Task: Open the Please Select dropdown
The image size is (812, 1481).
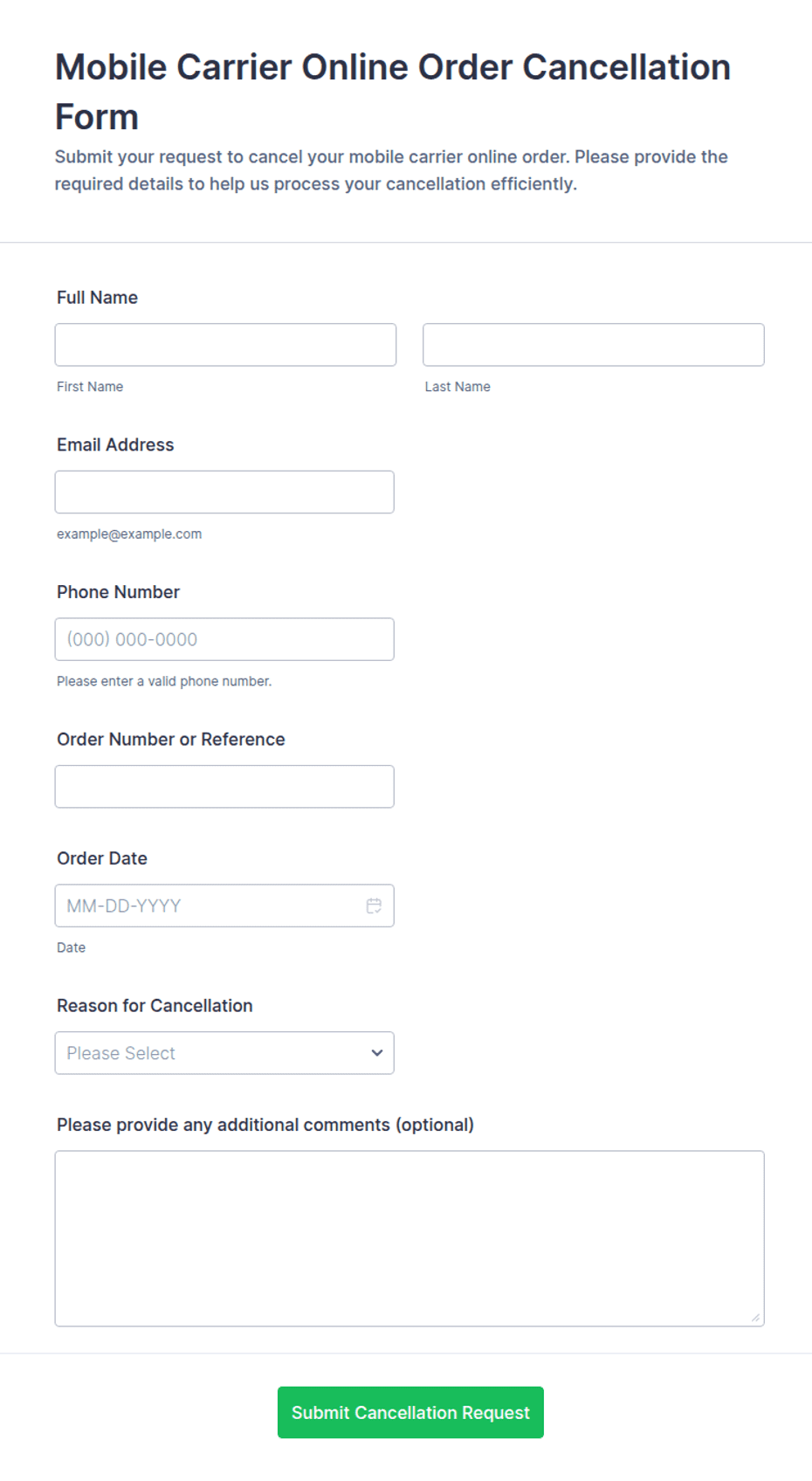Action: click(x=224, y=1053)
